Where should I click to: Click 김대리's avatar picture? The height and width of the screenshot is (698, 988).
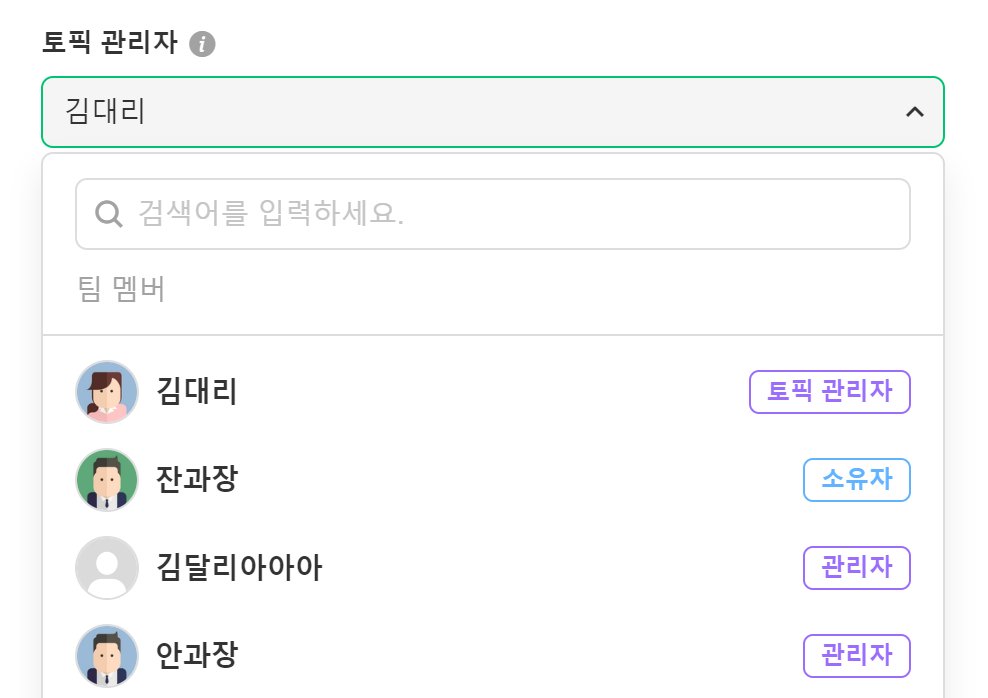pyautogui.click(x=107, y=392)
